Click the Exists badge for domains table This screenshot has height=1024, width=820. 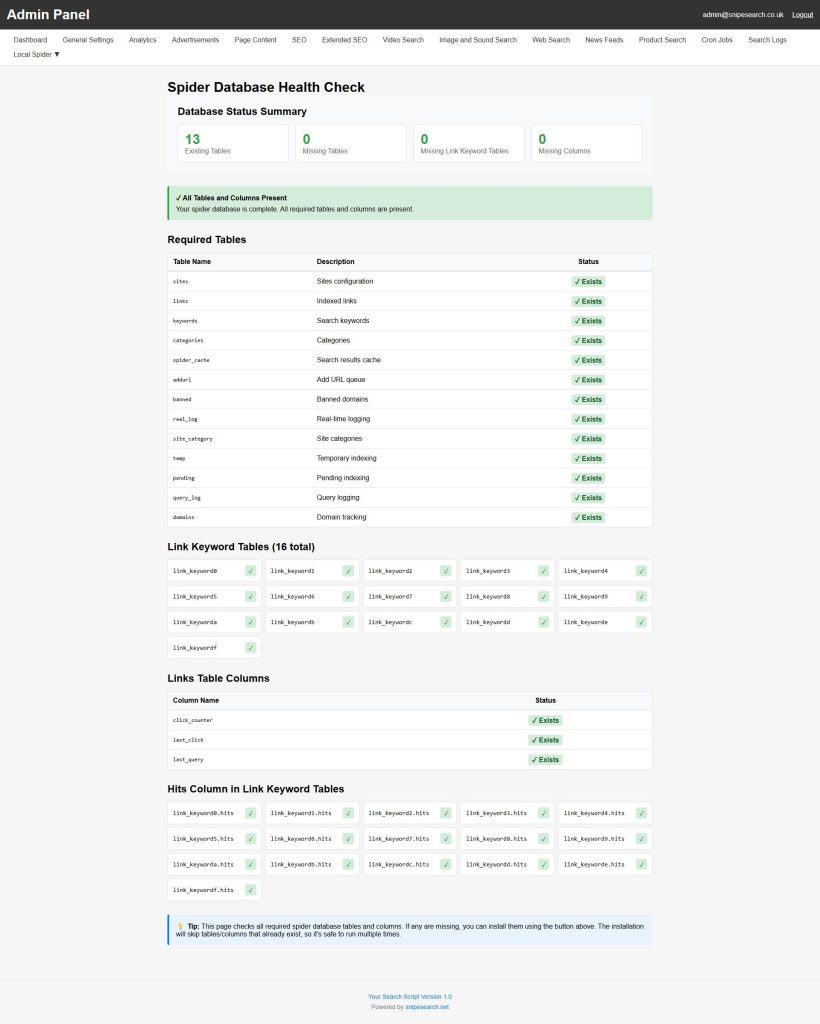coord(588,517)
